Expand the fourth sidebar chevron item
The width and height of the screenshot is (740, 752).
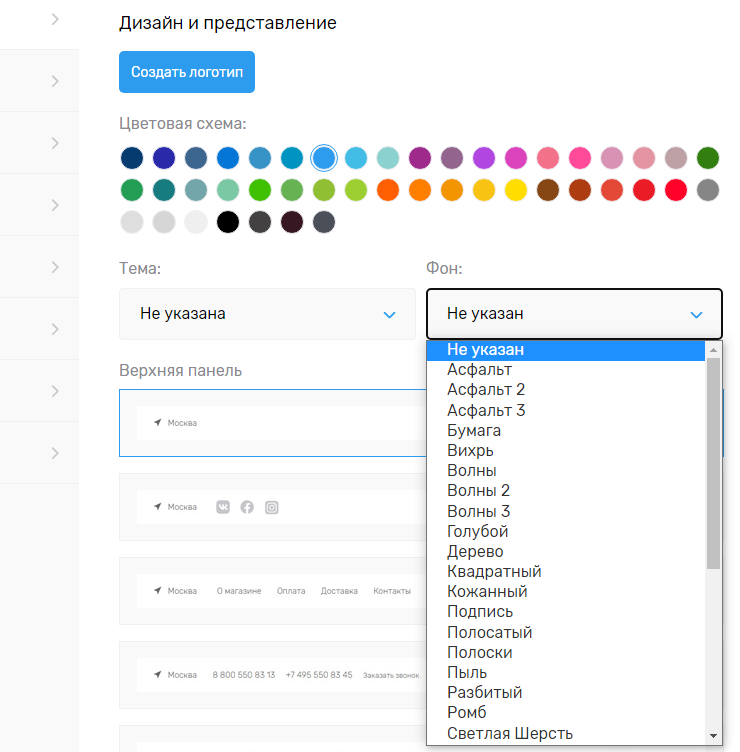click(55, 205)
